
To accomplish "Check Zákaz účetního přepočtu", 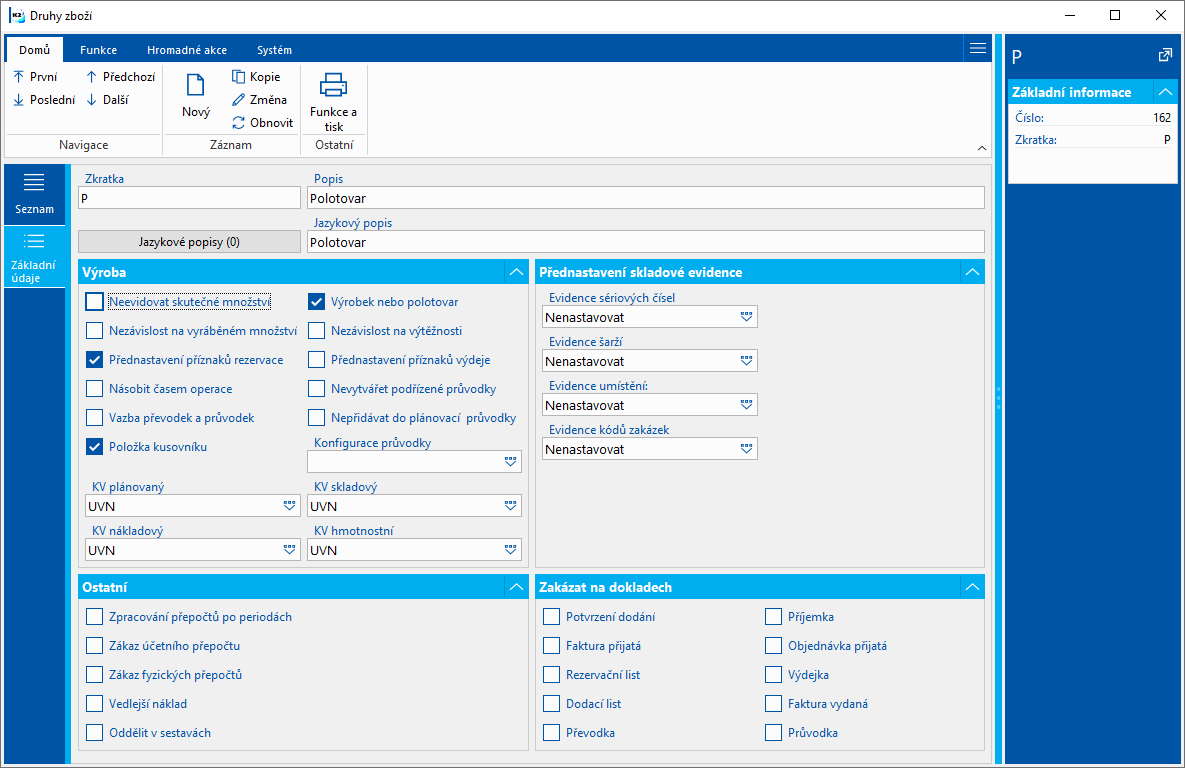I will pyautogui.click(x=94, y=646).
